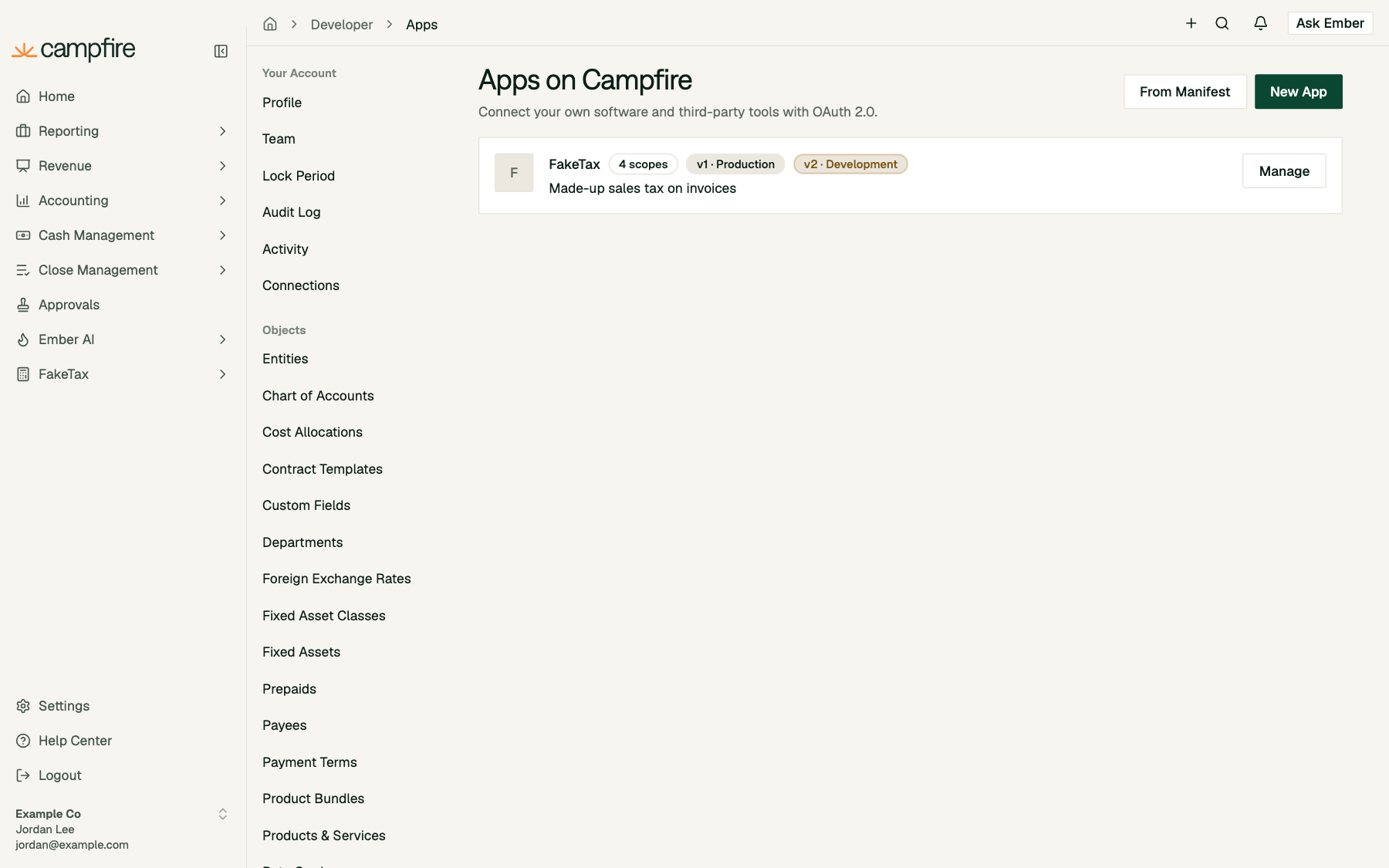Click Manage for the FakeTax app
This screenshot has height=868, width=1389.
1284,171
